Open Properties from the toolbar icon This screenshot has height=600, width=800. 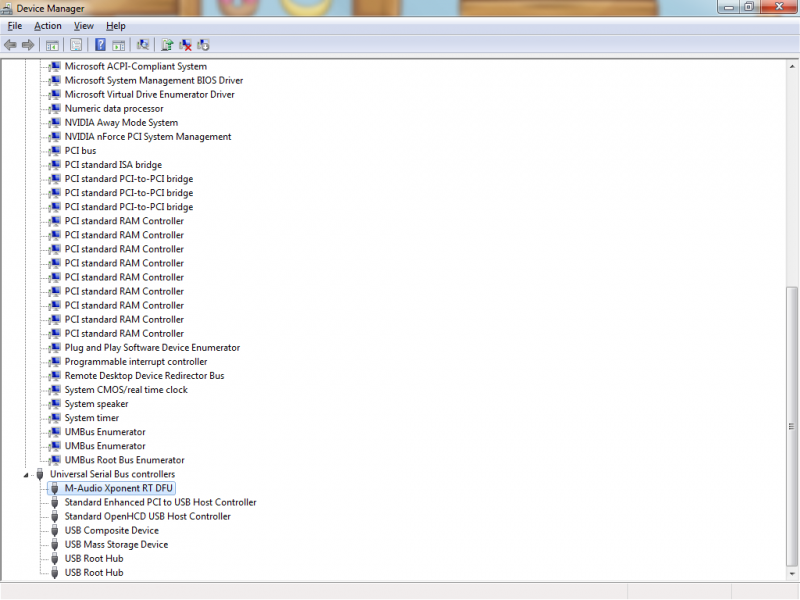(75, 45)
